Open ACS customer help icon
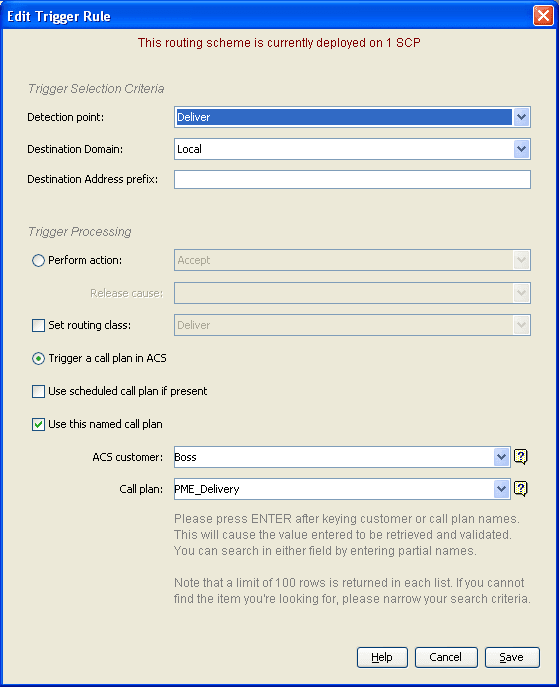The image size is (559, 687). coord(520,457)
